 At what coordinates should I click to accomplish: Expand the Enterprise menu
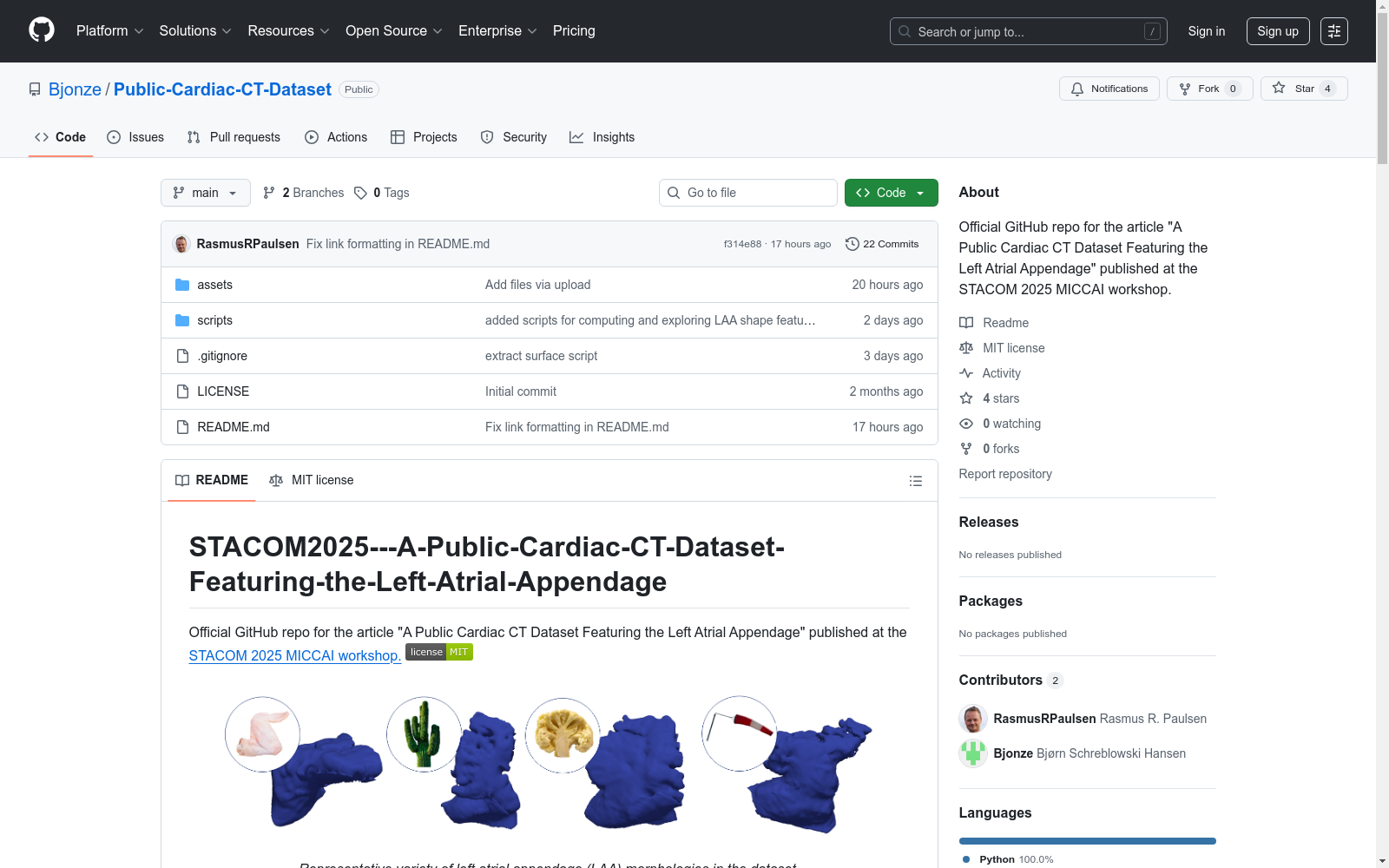click(497, 31)
